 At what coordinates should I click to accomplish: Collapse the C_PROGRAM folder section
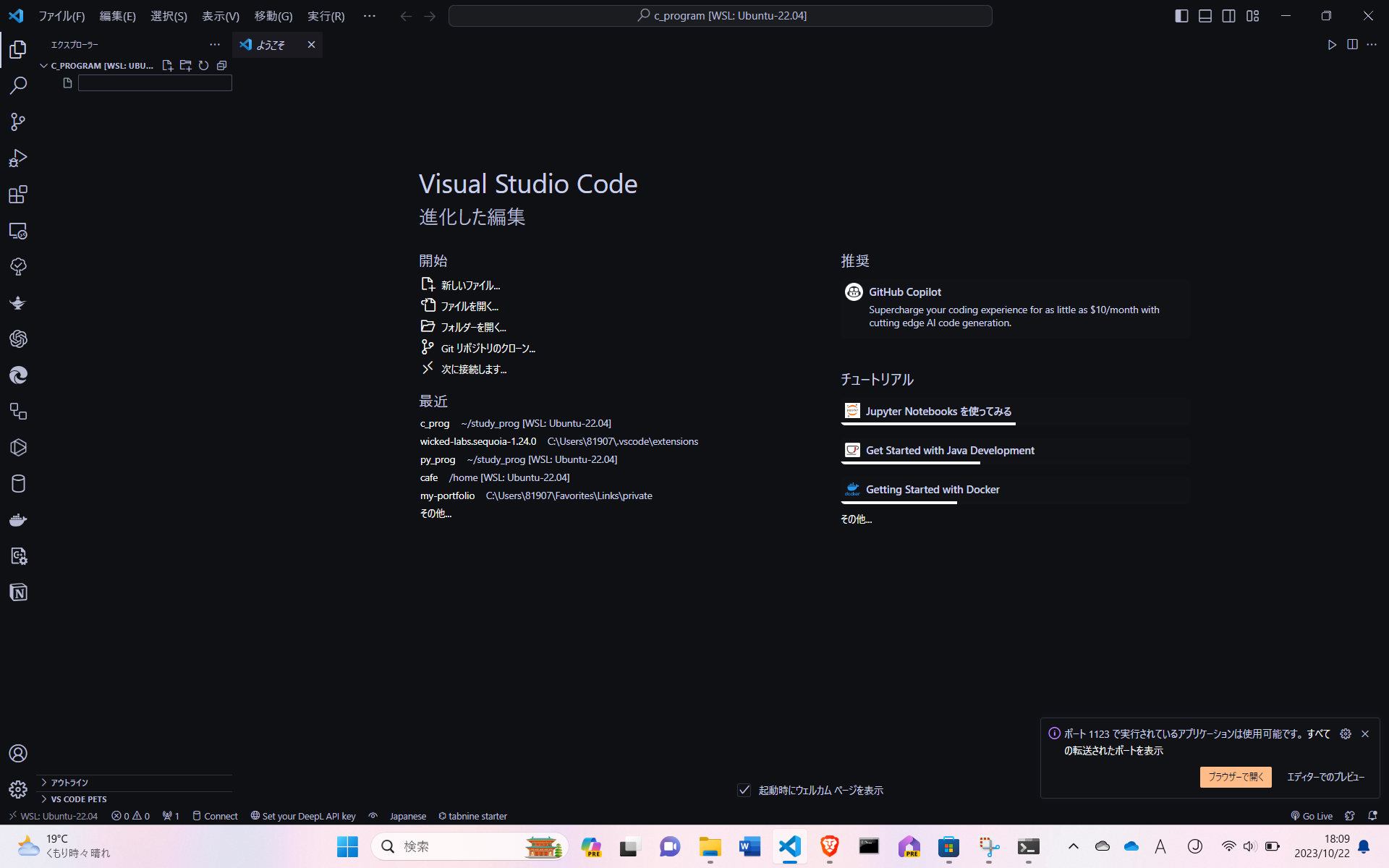click(x=43, y=66)
